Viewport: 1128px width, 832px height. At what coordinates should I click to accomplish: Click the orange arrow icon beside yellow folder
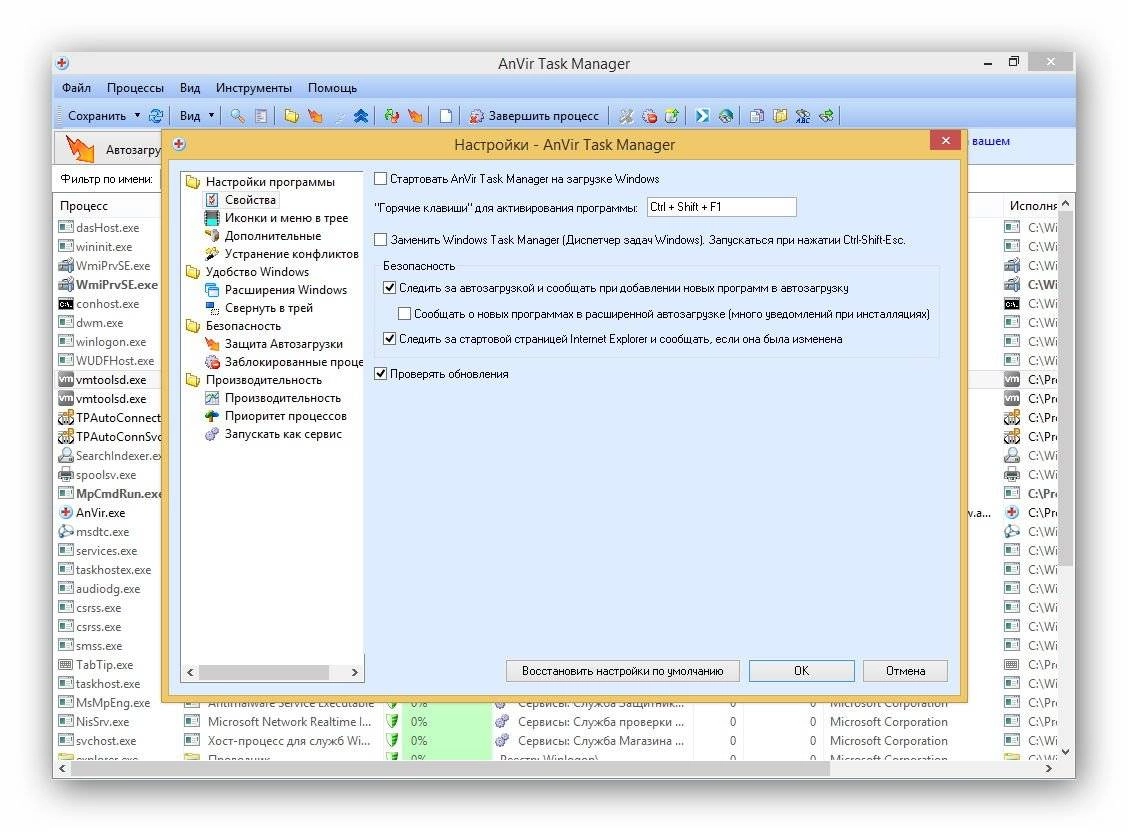(x=315, y=116)
